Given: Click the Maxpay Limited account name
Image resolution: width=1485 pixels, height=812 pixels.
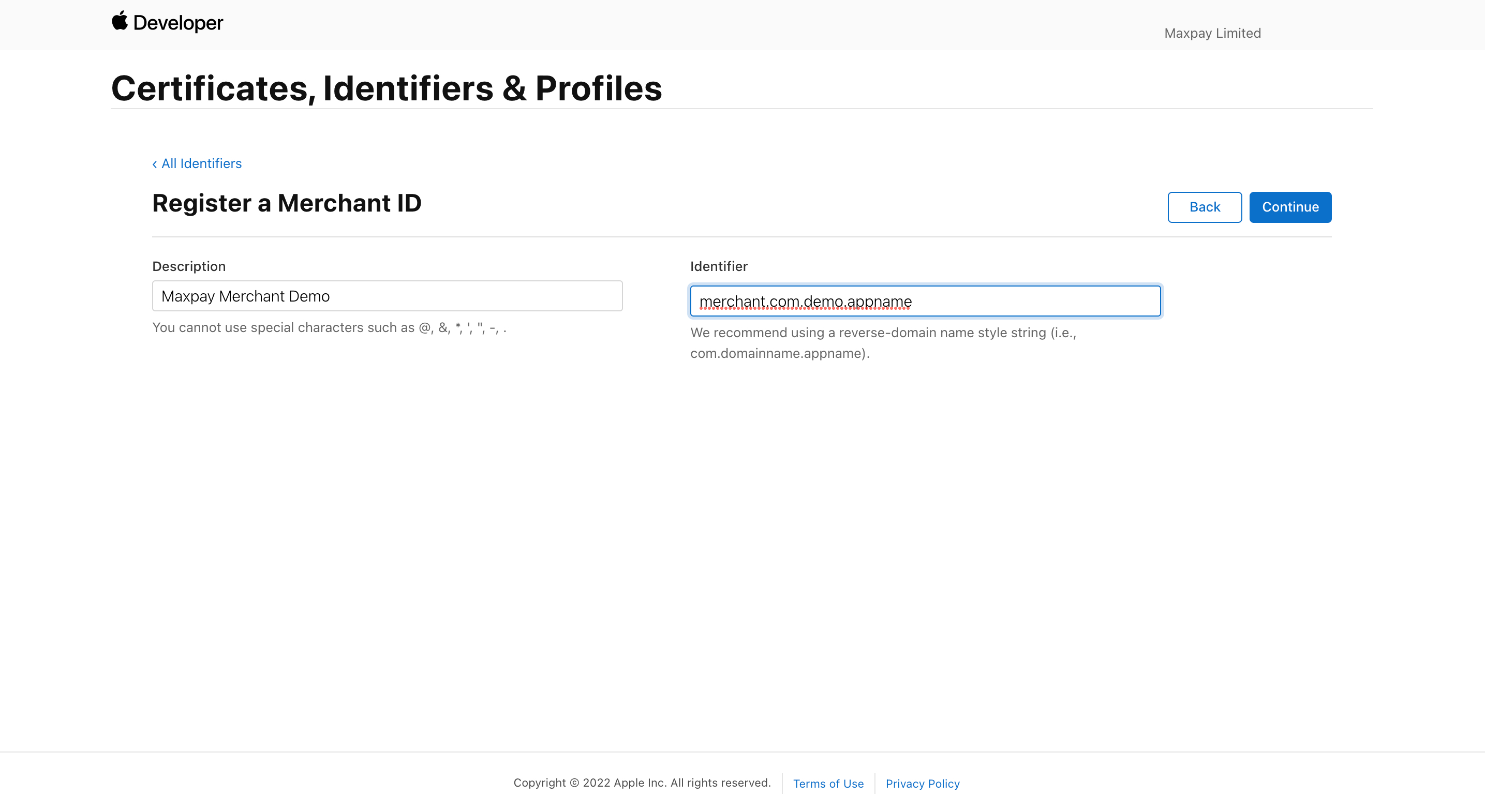Looking at the screenshot, I should [1212, 34].
